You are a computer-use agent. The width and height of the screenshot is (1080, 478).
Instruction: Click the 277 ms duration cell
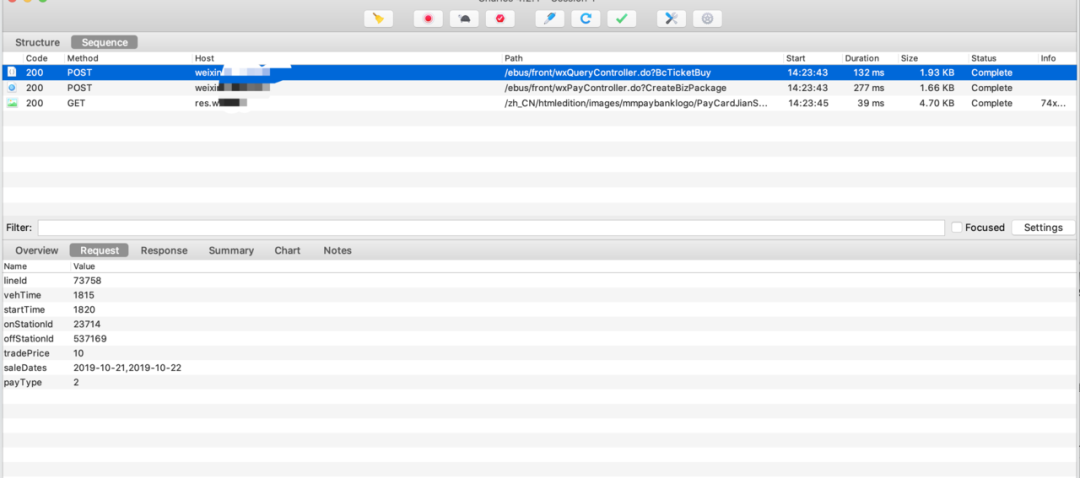click(x=869, y=88)
